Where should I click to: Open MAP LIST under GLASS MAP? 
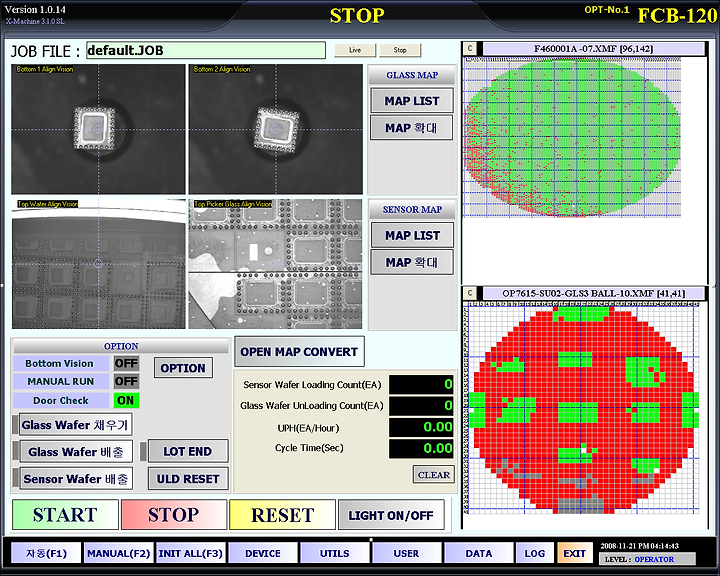click(412, 101)
